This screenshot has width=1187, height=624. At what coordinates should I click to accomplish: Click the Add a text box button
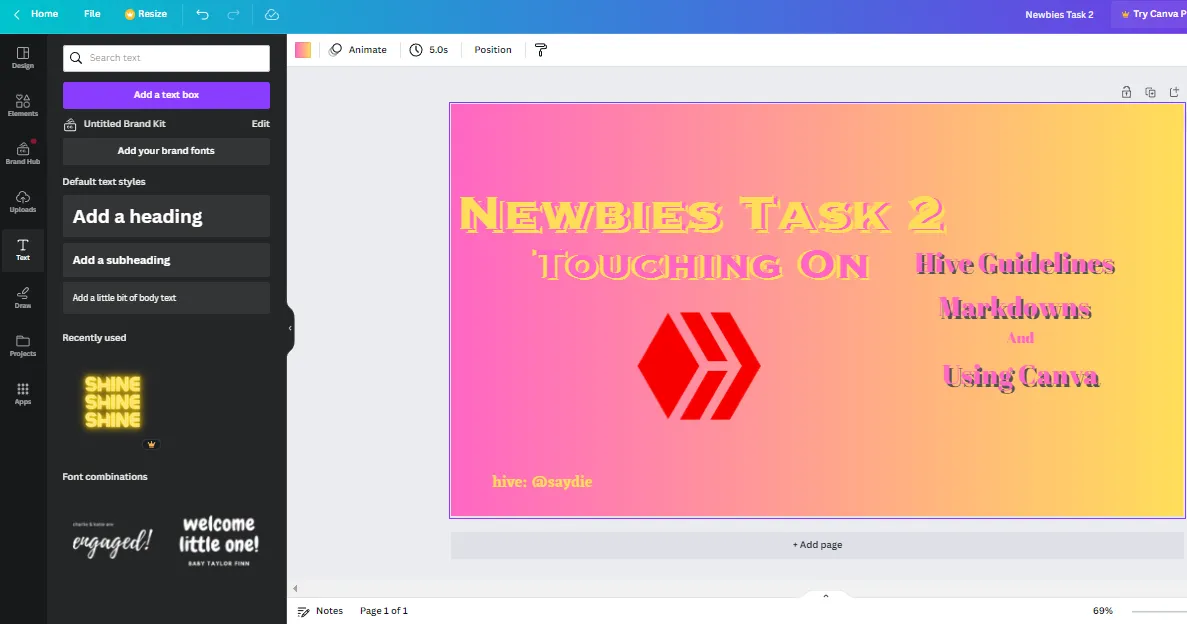click(x=166, y=95)
